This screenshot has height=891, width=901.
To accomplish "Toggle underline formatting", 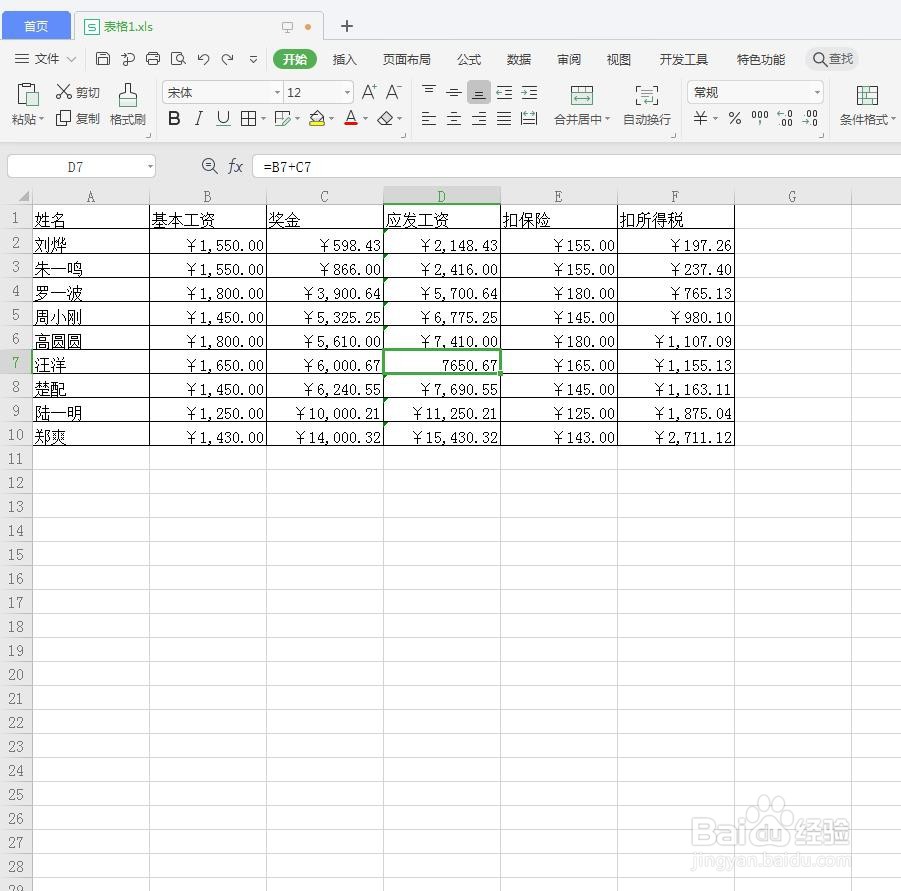I will tap(223, 118).
